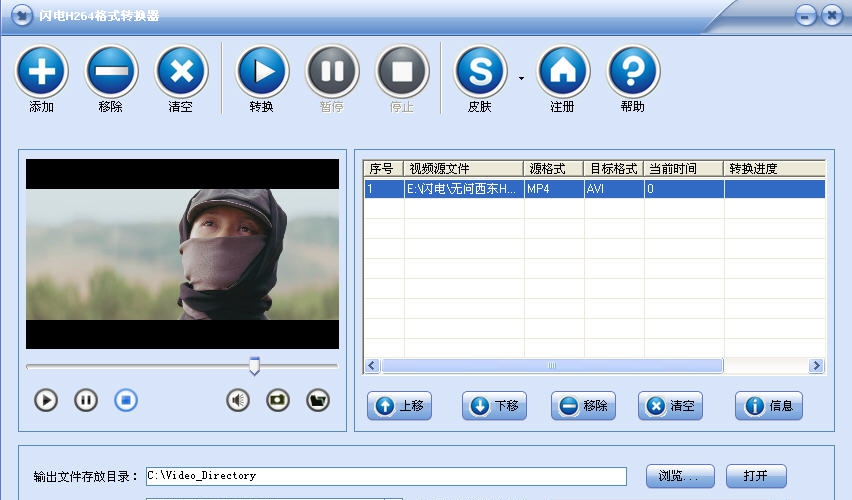Open Help (帮助) question mark icon
This screenshot has height=500, width=852.
pos(633,72)
